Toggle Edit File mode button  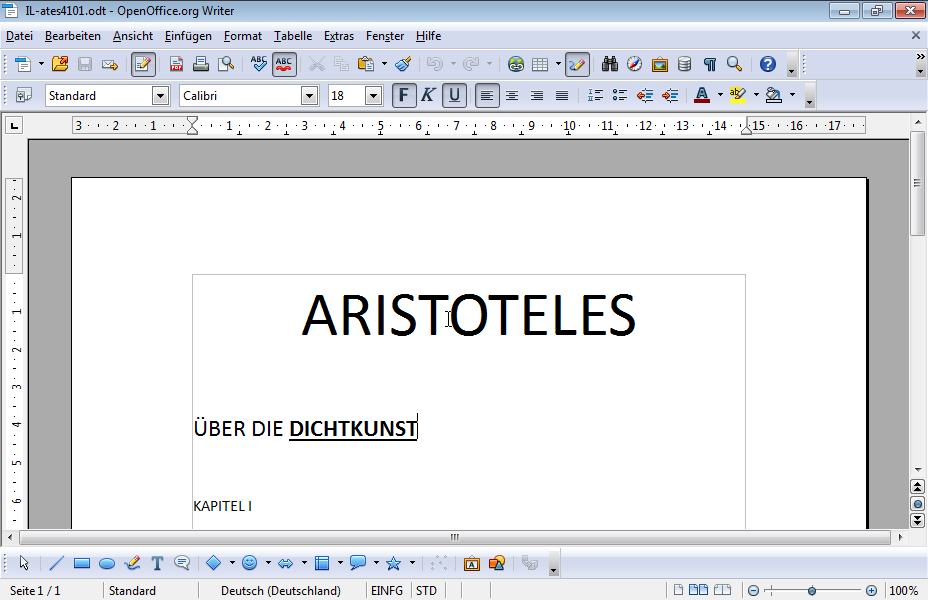pos(143,64)
